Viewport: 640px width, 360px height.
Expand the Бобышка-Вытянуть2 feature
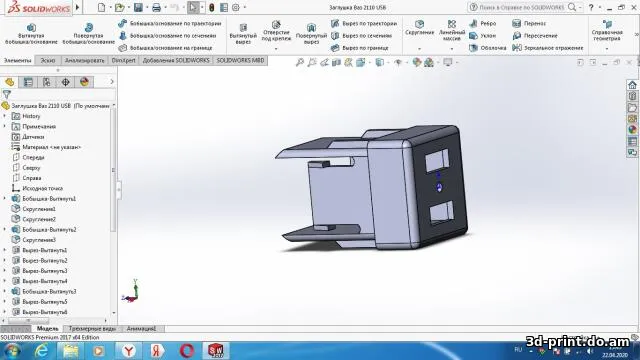(5, 229)
